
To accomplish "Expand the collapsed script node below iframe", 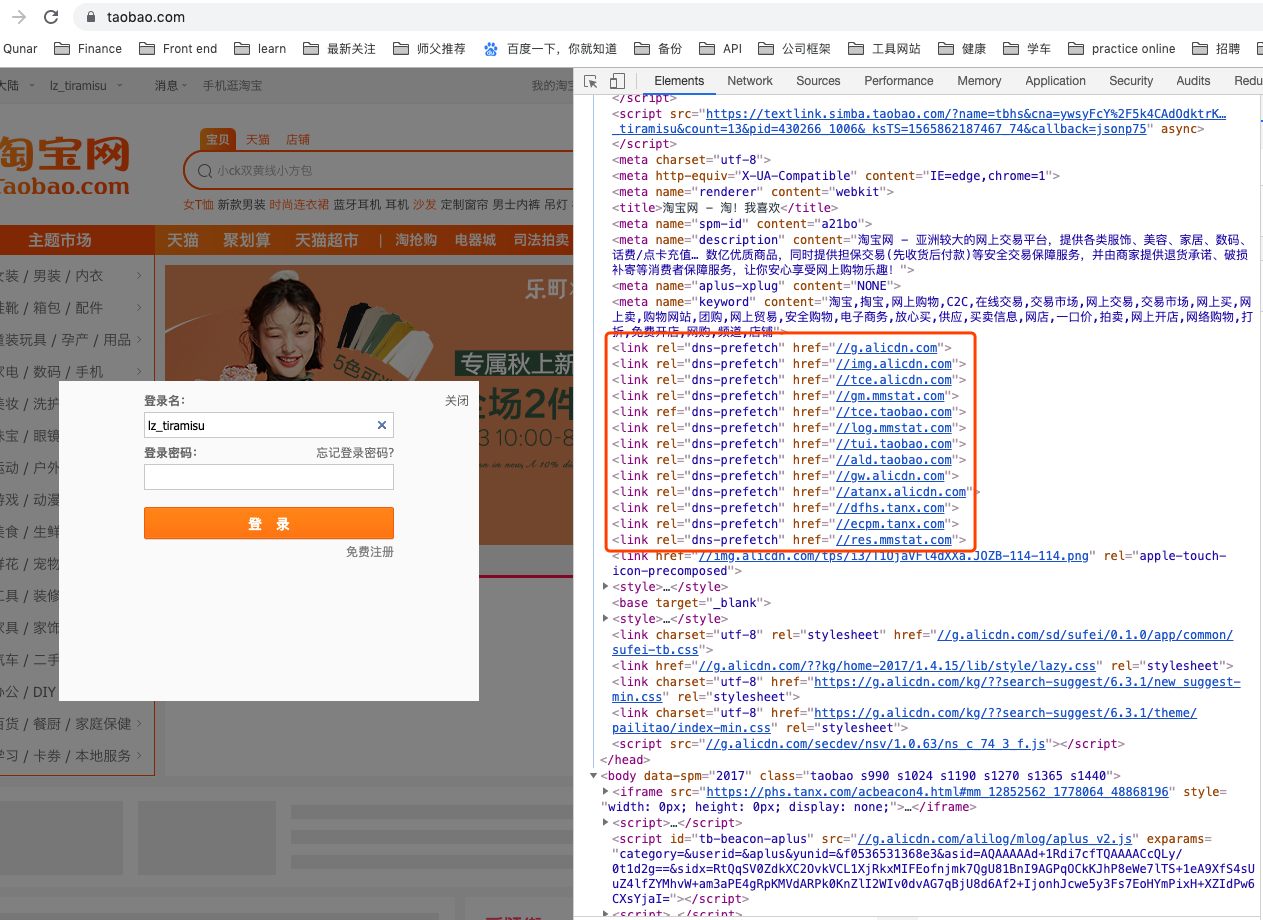I will click(606, 823).
